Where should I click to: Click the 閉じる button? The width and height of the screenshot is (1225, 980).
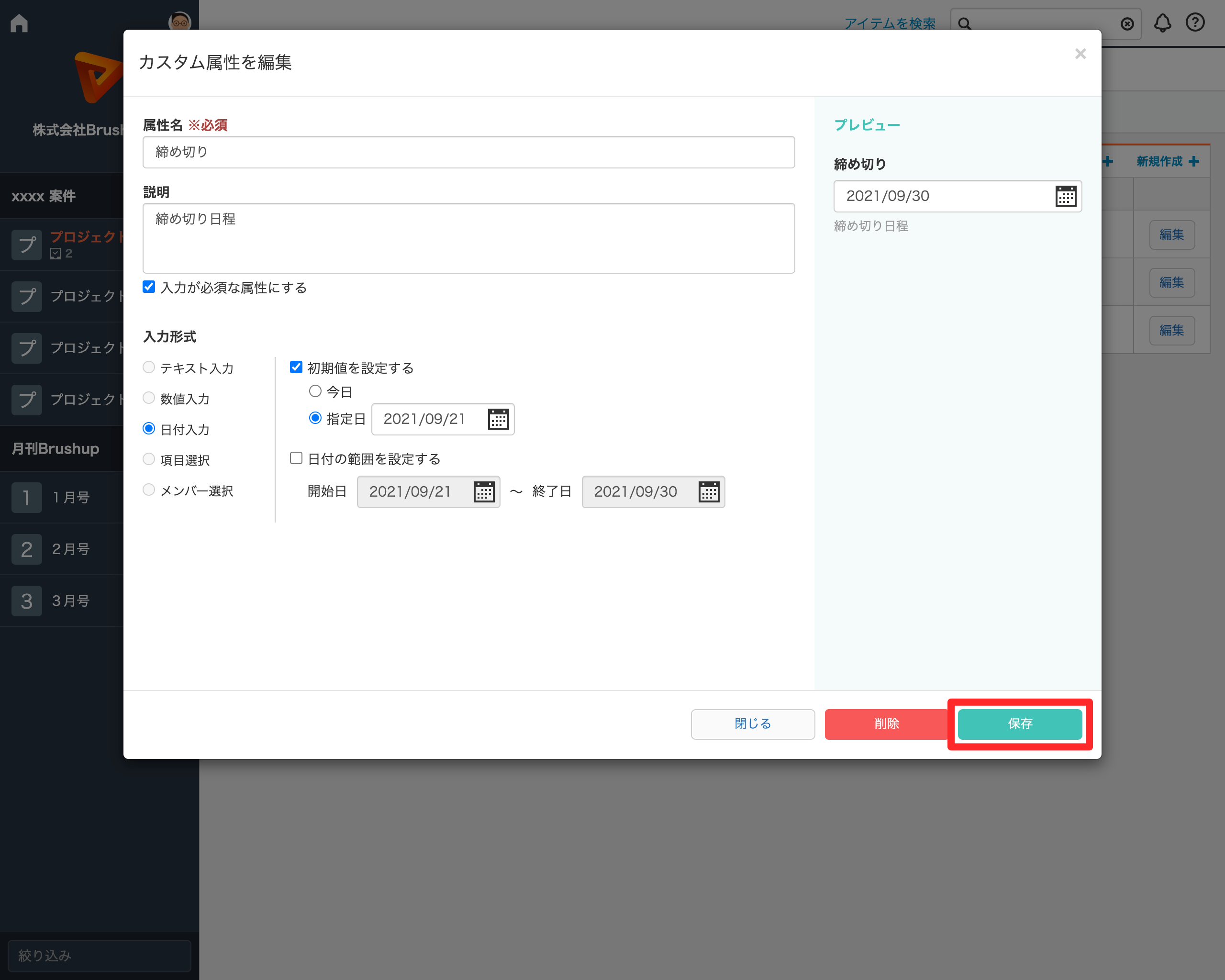(x=752, y=724)
